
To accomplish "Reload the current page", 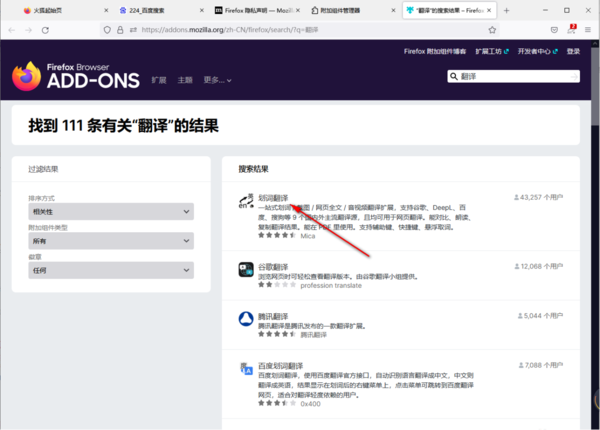I will 45,30.
